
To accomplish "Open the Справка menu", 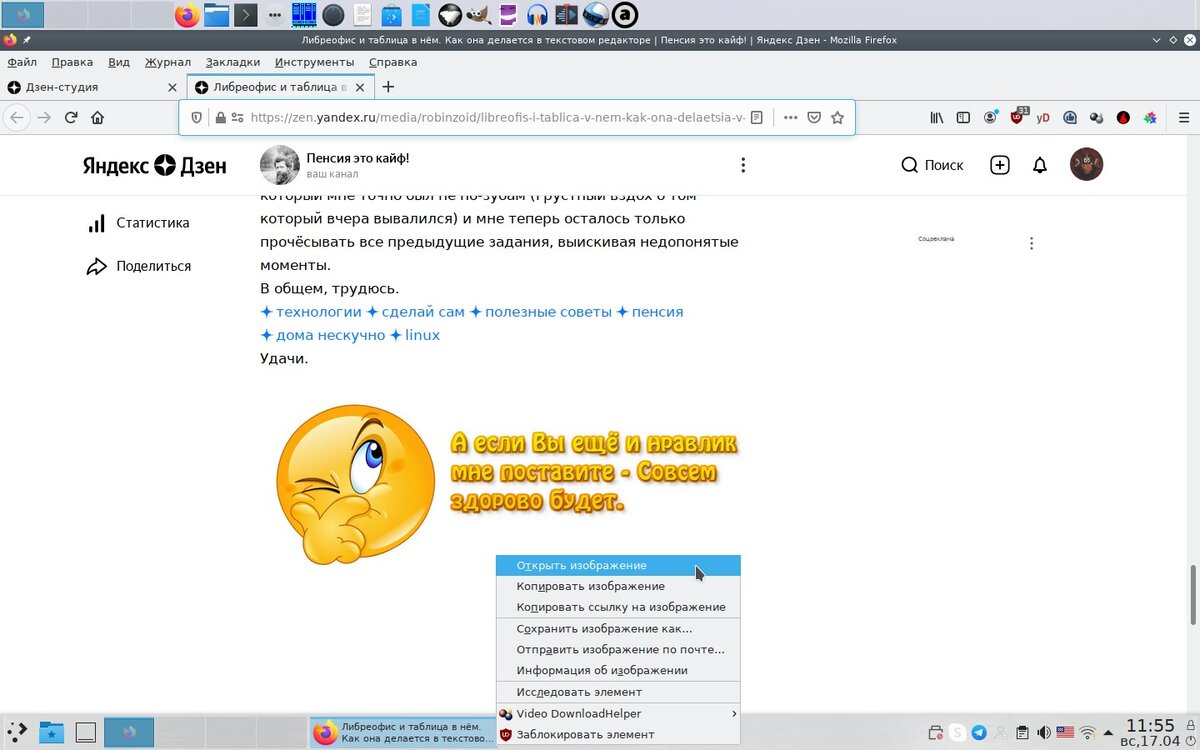I will tap(393, 62).
